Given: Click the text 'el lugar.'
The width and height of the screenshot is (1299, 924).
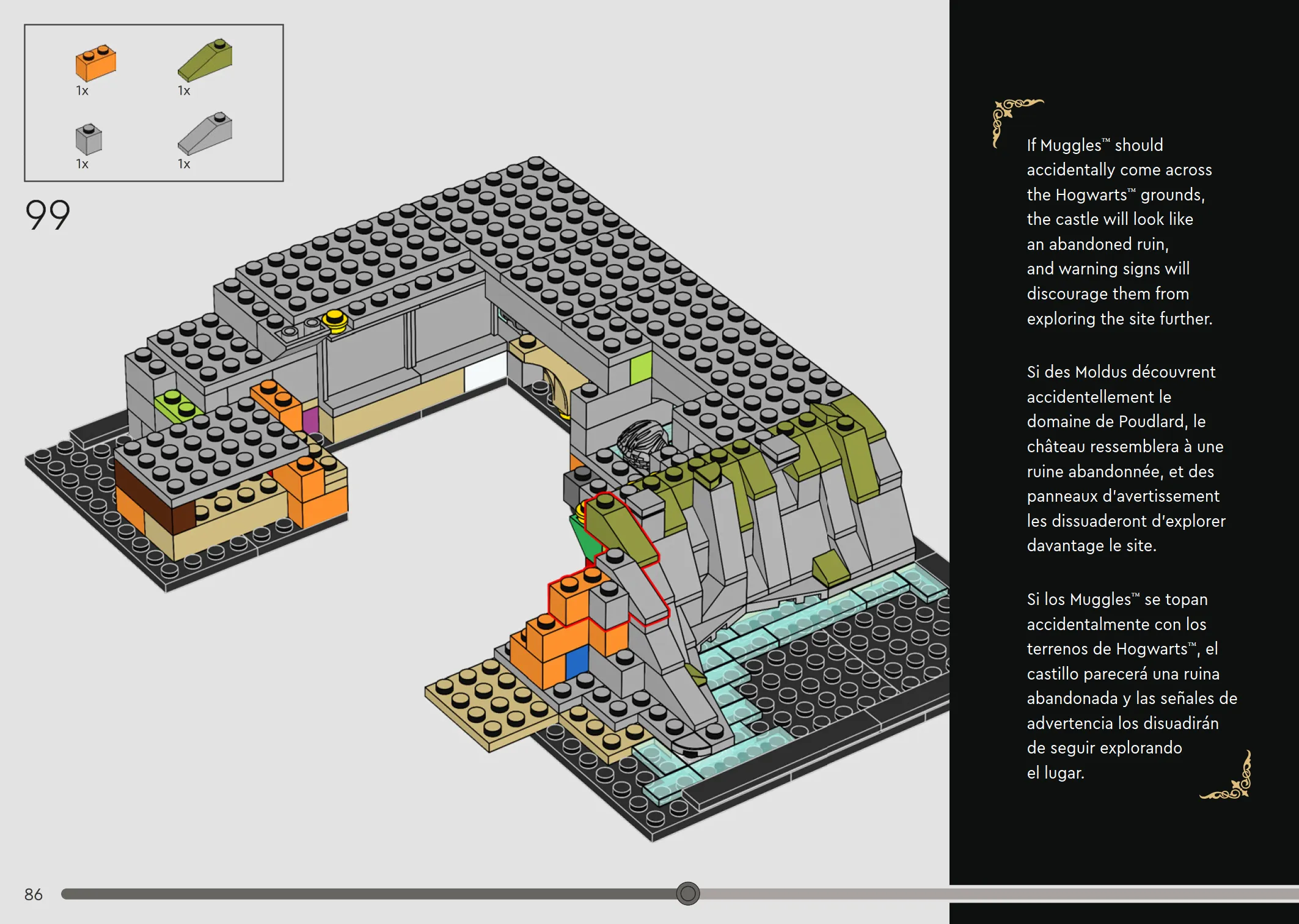Looking at the screenshot, I should [1055, 772].
